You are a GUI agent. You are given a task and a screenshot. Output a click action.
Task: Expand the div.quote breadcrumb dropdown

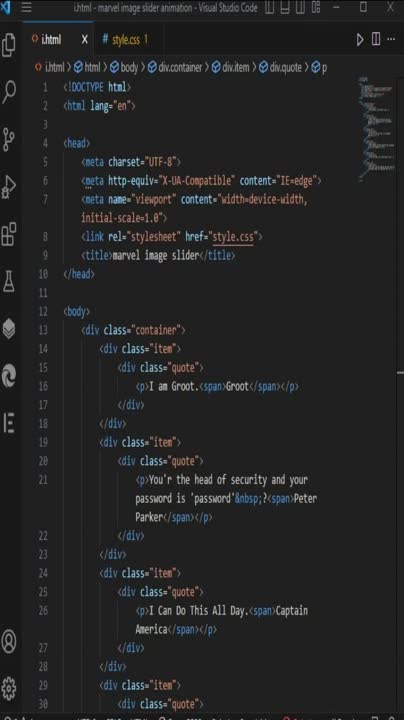click(280, 68)
